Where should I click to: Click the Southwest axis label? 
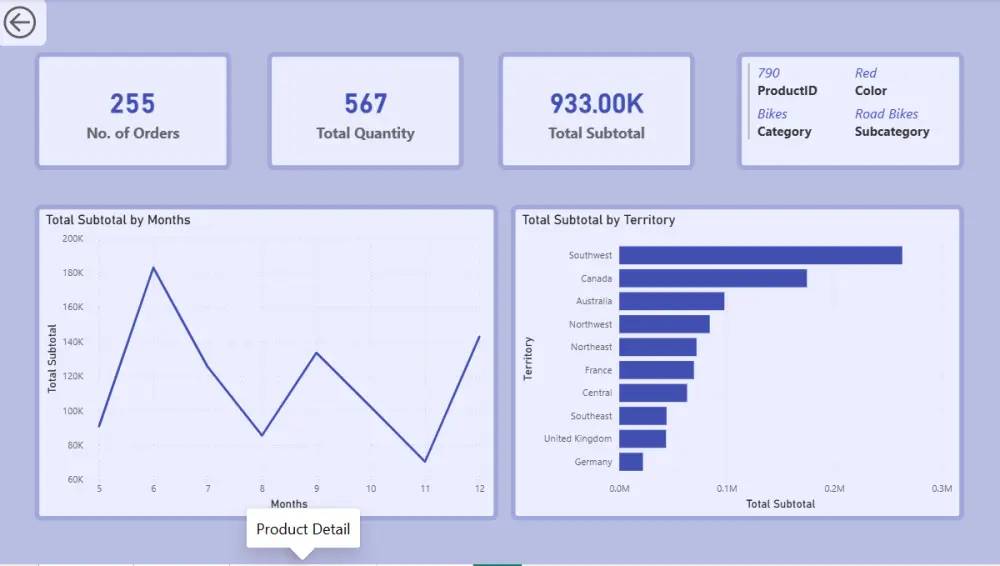[x=590, y=255]
